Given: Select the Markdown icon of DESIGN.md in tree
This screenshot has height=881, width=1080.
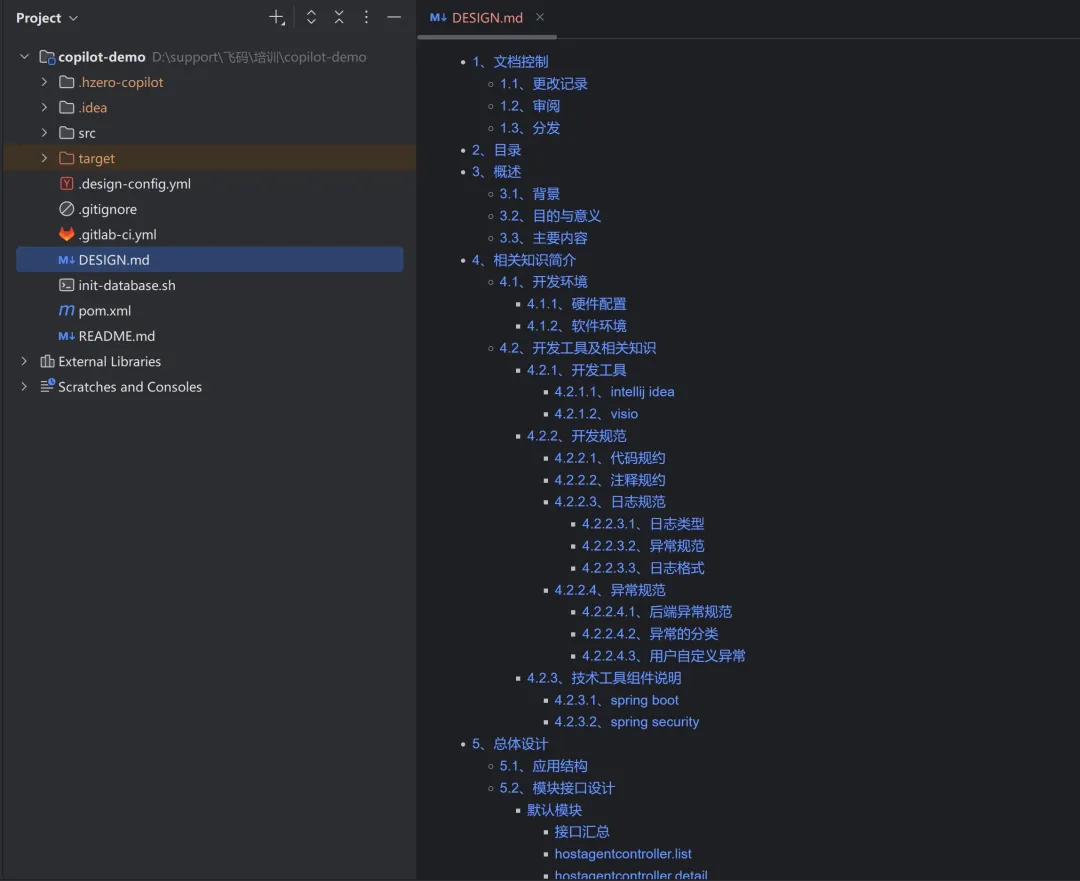Looking at the screenshot, I should pos(67,260).
